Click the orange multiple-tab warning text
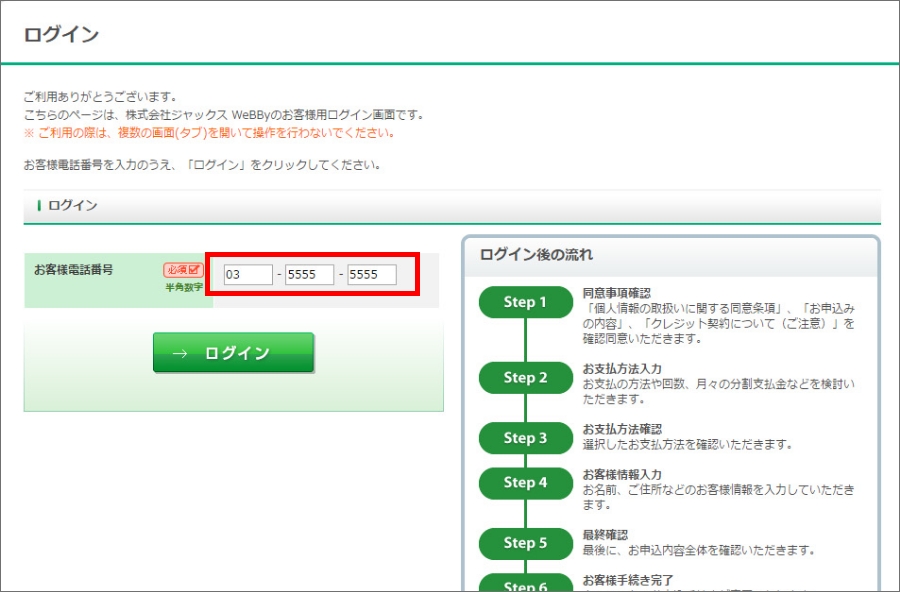 click(209, 132)
